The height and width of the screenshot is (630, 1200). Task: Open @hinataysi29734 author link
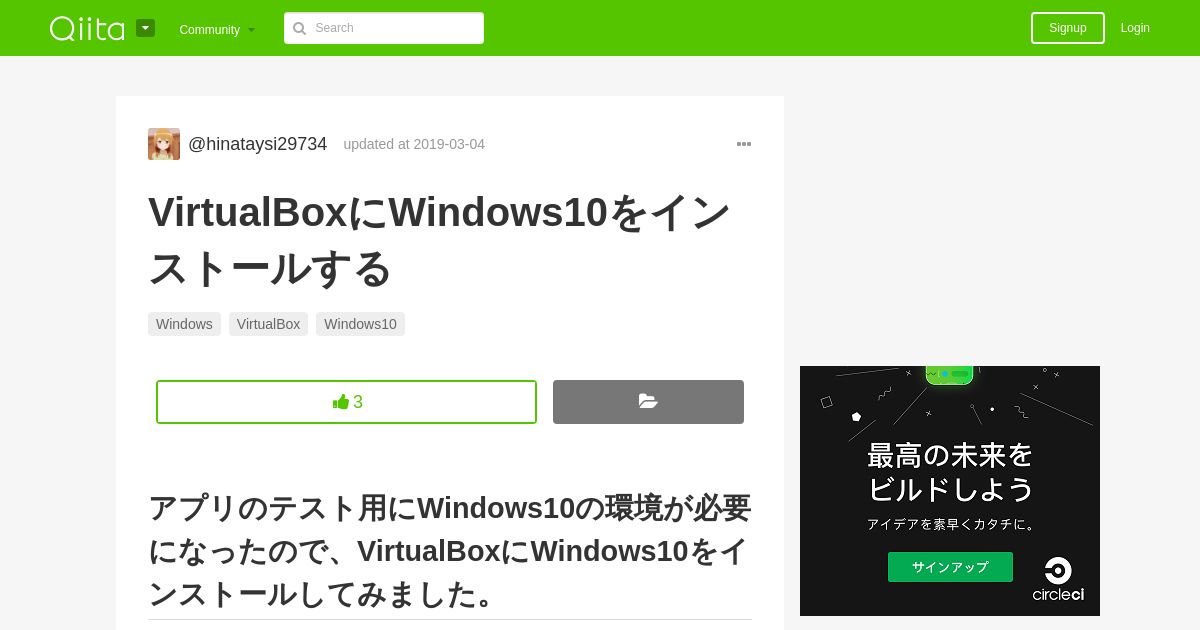pos(258,144)
